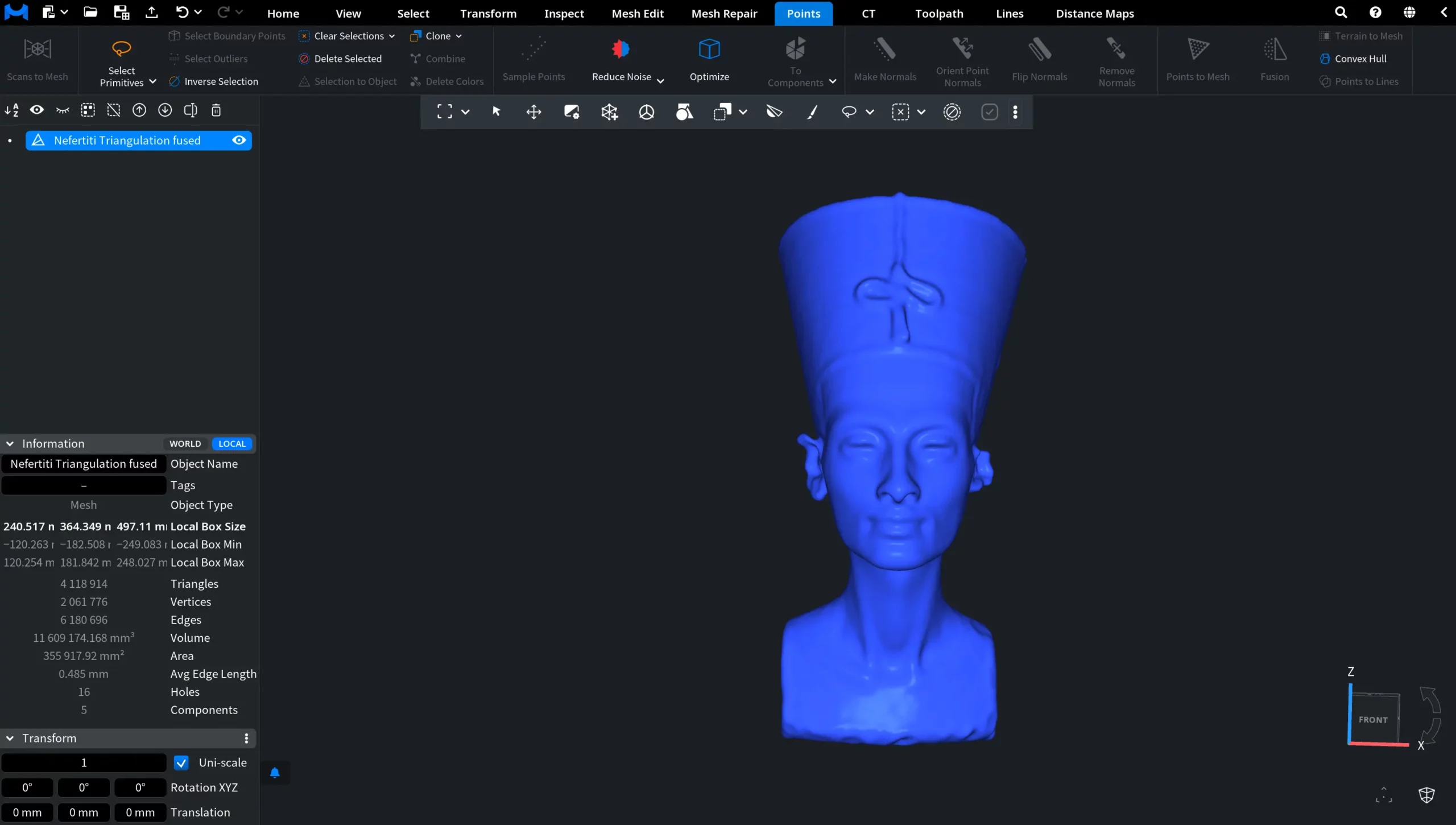Click the FRONT face of view cube
The height and width of the screenshot is (825, 1456).
point(1374,719)
